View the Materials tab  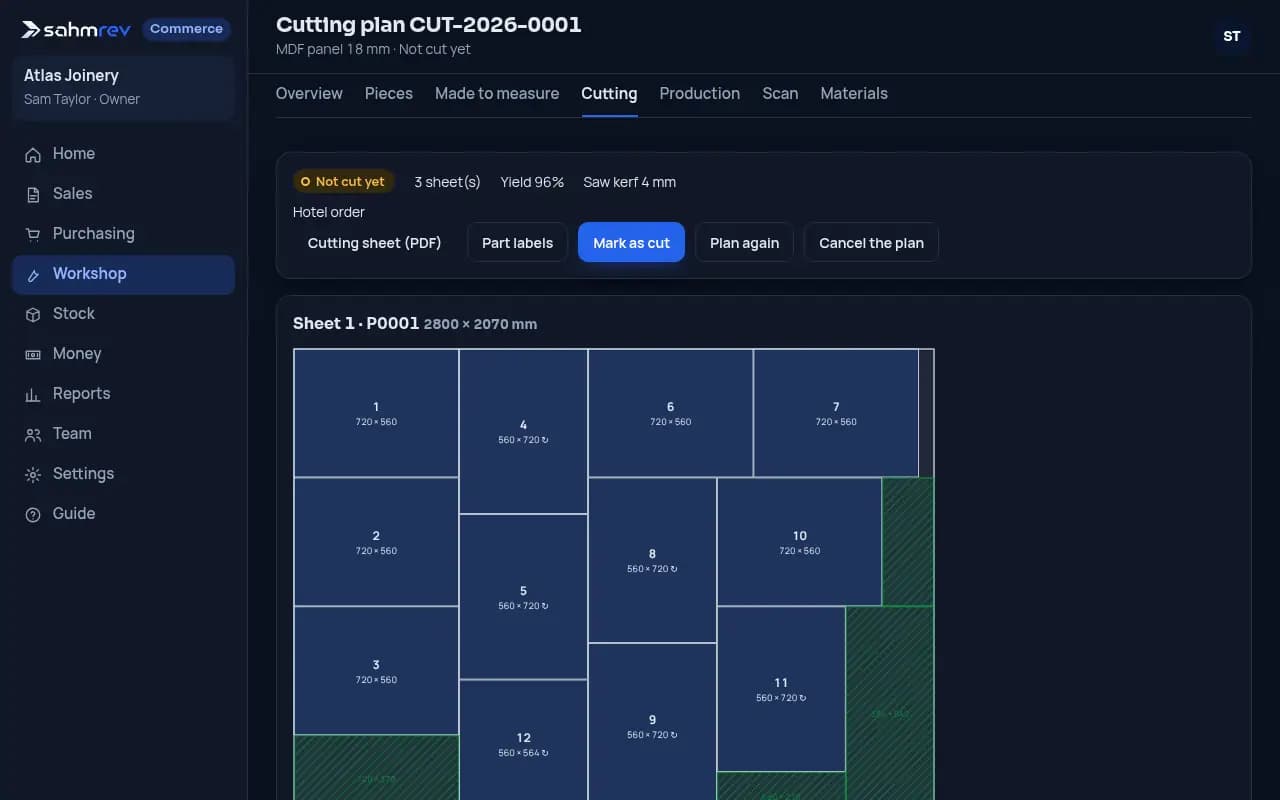coord(854,93)
